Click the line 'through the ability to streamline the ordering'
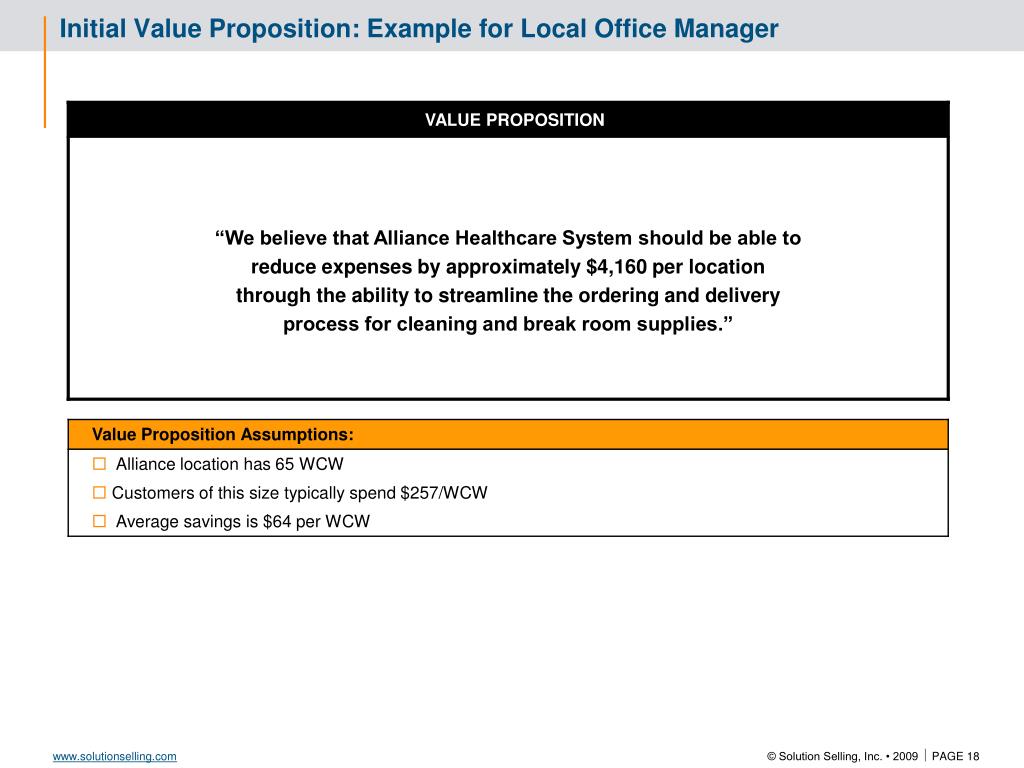Screen dimensions: 1024x768 tap(508, 295)
